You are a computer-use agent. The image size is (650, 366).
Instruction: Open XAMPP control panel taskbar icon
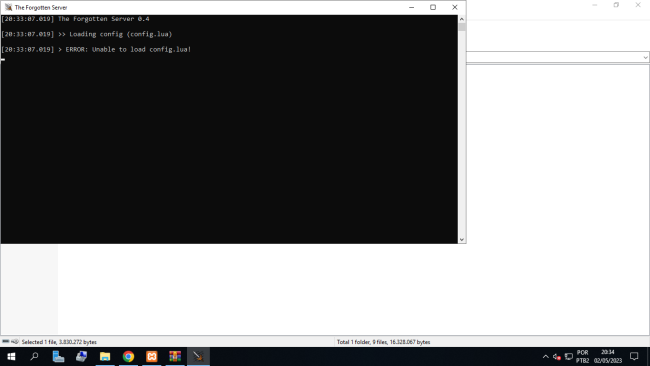pos(152,356)
